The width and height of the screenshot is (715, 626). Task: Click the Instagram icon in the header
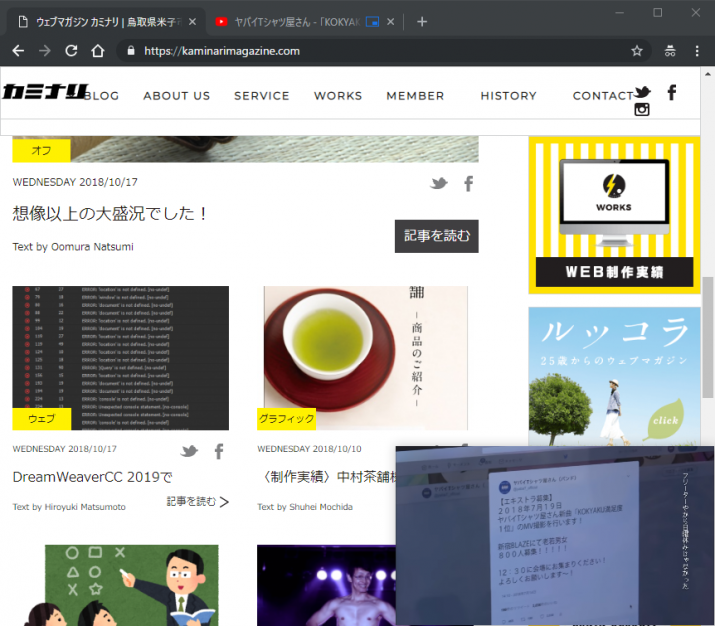click(x=642, y=110)
